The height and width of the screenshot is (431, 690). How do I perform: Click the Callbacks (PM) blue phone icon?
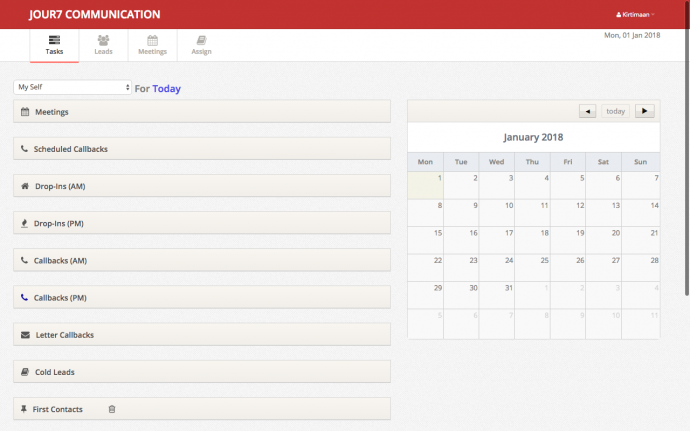24,298
